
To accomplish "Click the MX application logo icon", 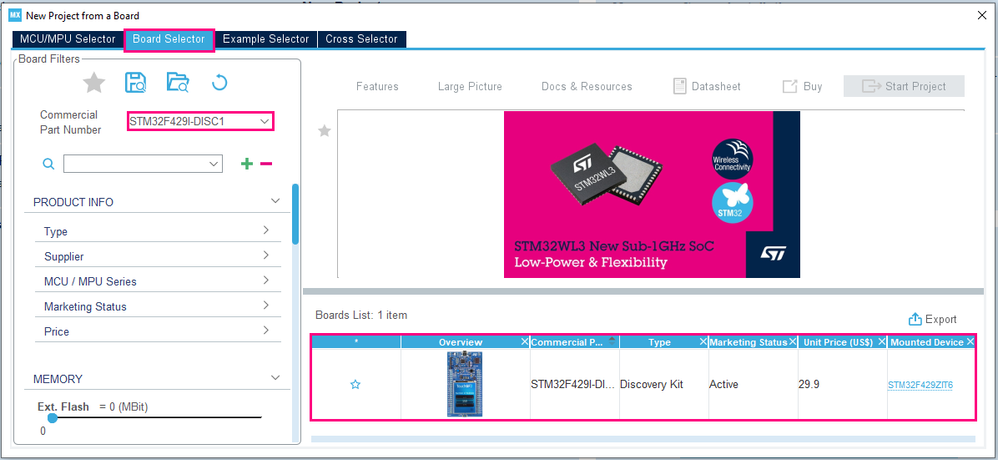I will [15, 15].
